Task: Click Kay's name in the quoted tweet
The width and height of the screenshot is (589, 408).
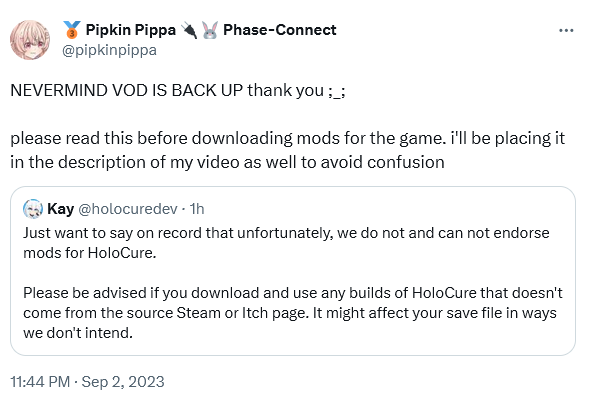Action: [x=60, y=209]
